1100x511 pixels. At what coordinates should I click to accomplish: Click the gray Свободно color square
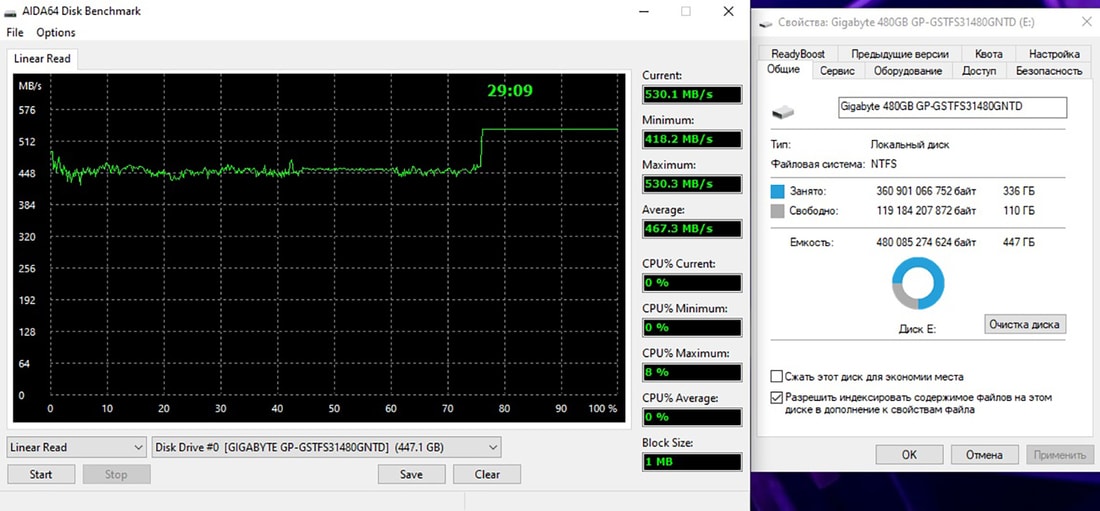coord(779,211)
